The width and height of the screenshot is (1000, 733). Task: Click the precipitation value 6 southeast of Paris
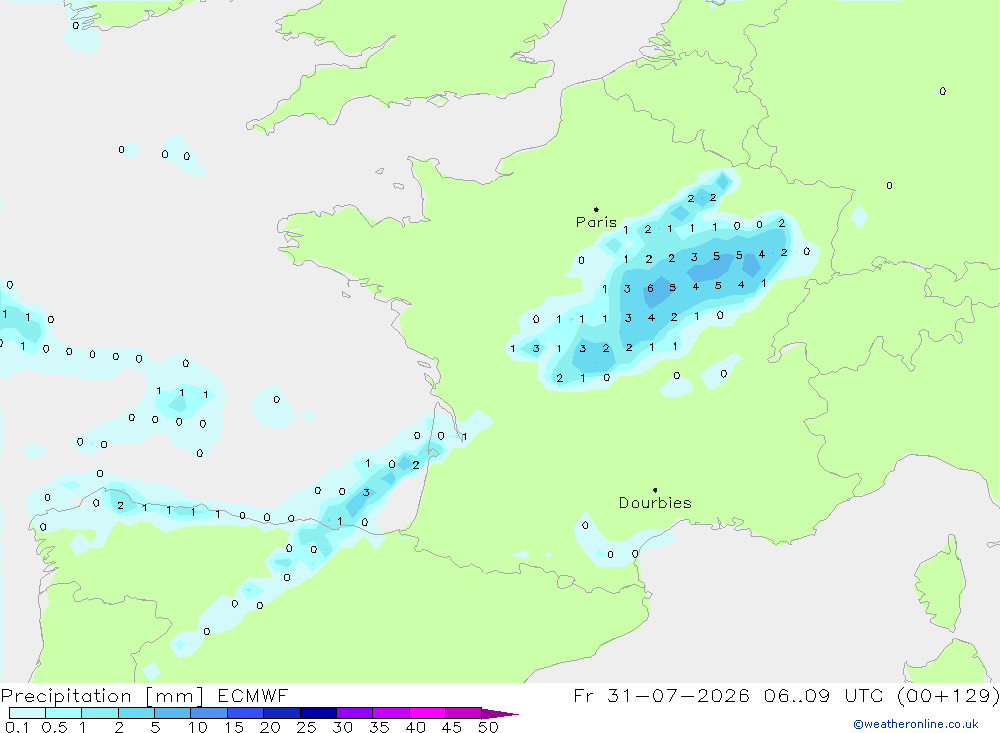tap(650, 288)
